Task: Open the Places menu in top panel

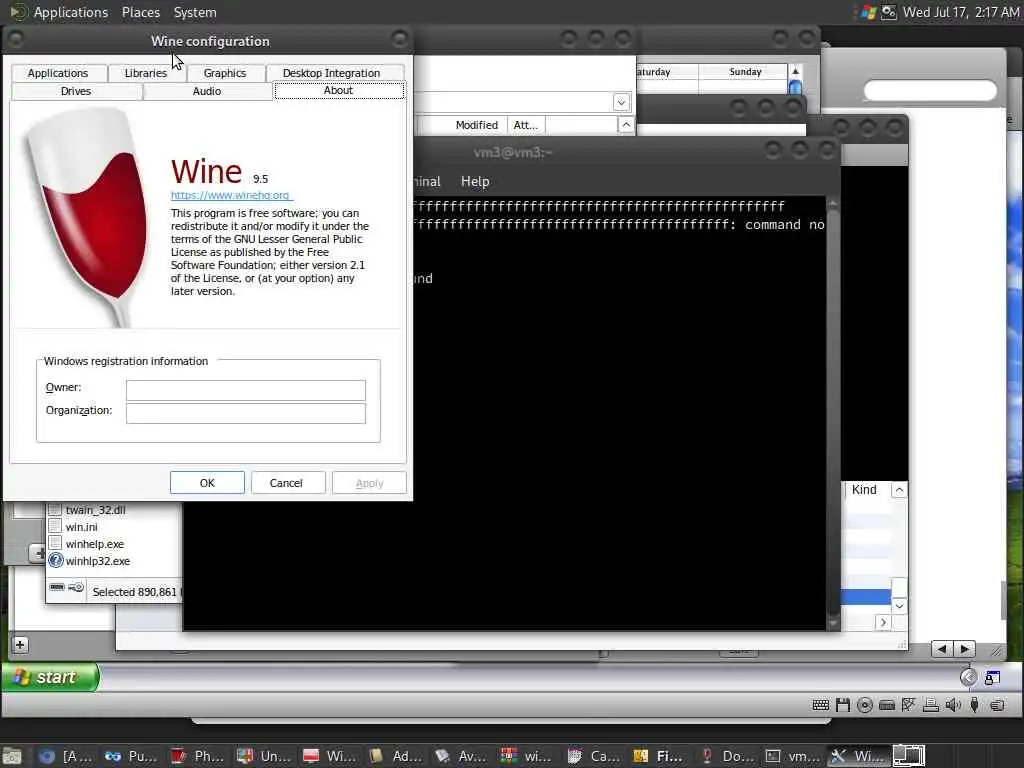Action: pyautogui.click(x=140, y=12)
